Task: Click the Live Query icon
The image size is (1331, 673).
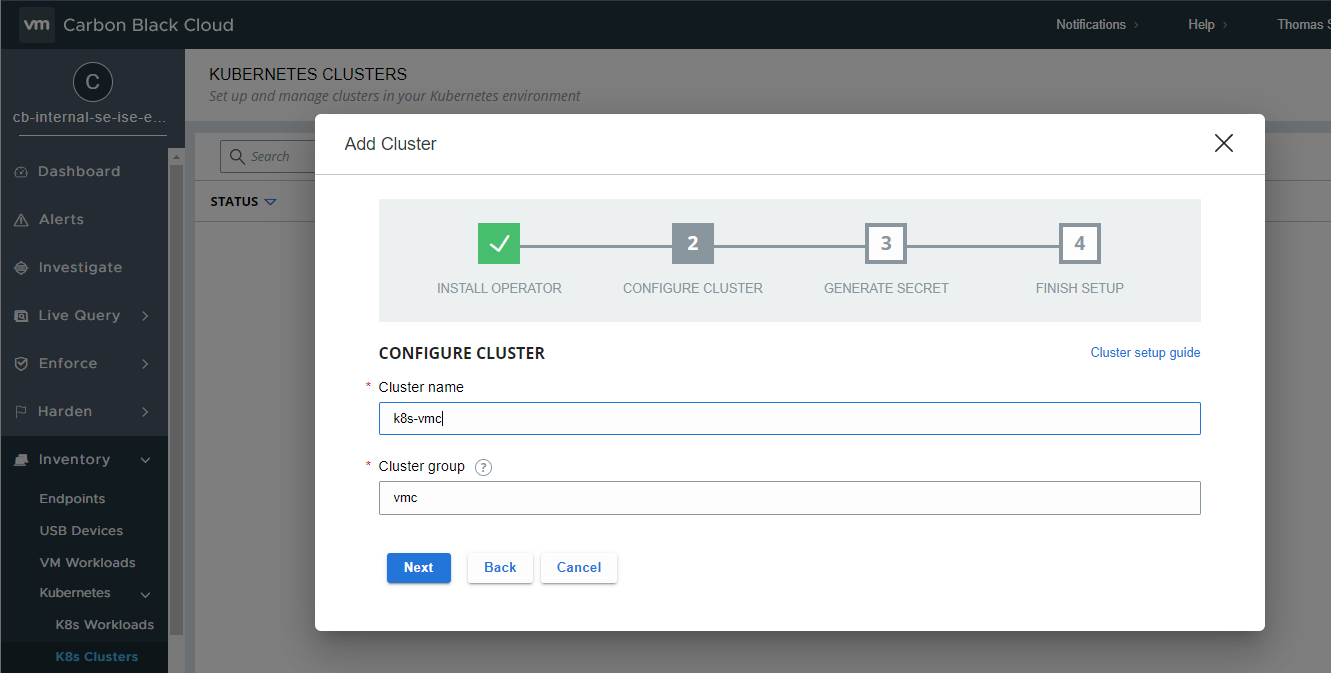Action: [x=21, y=316]
